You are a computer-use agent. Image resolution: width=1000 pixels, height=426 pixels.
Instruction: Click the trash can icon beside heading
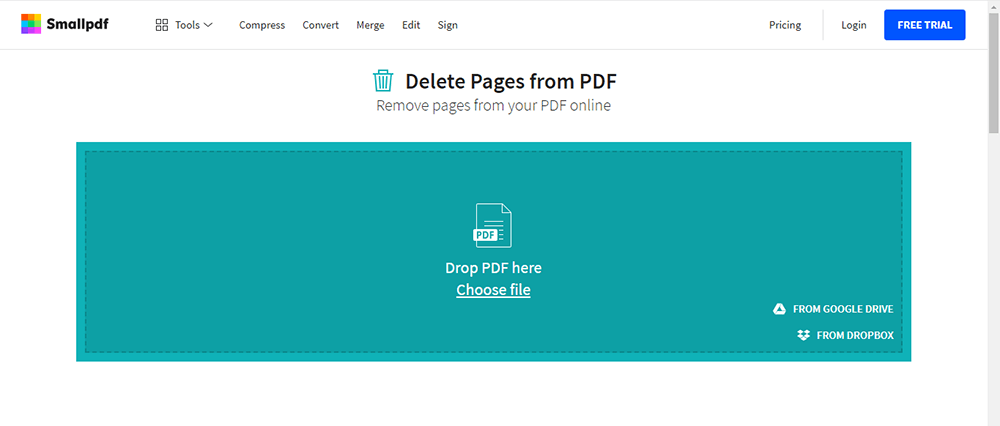[x=383, y=81]
